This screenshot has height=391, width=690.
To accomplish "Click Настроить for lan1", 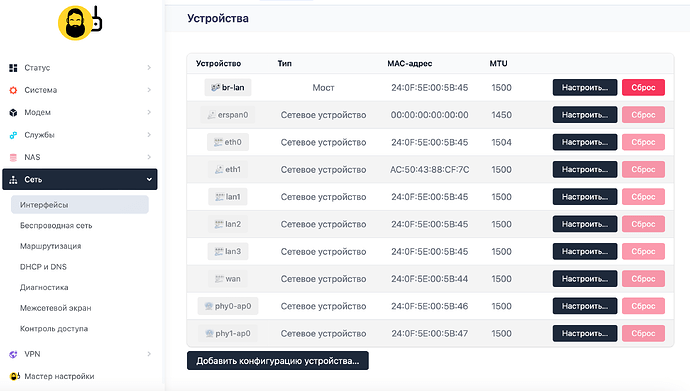I will 585,197.
